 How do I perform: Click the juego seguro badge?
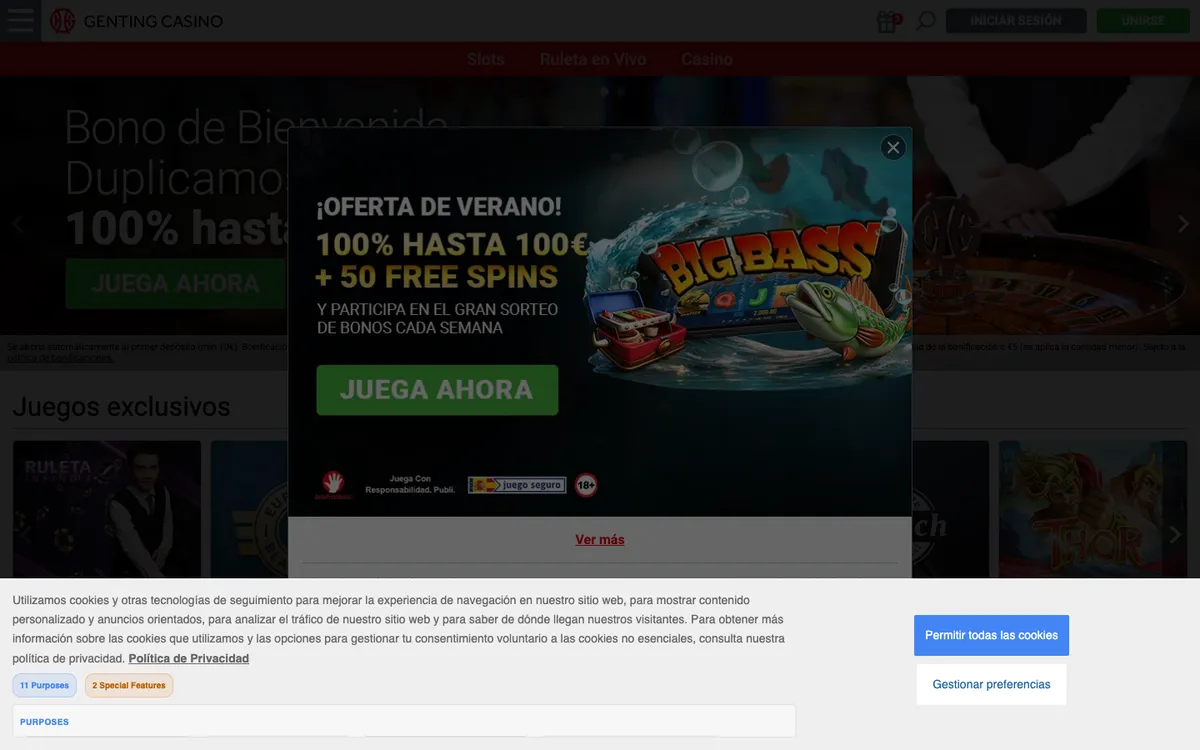[517, 485]
